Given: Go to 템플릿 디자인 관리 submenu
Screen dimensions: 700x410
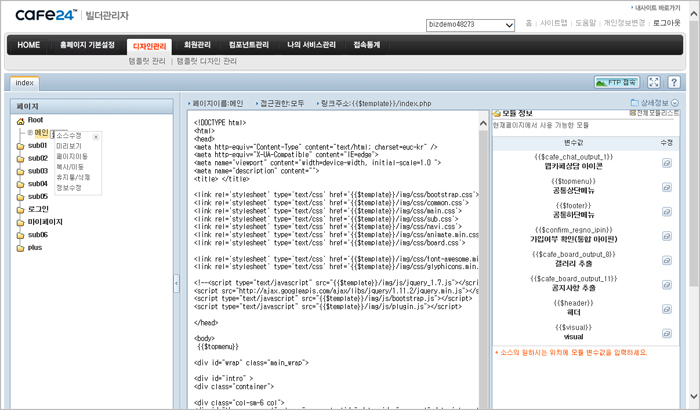Looking at the screenshot, I should tap(206, 61).
